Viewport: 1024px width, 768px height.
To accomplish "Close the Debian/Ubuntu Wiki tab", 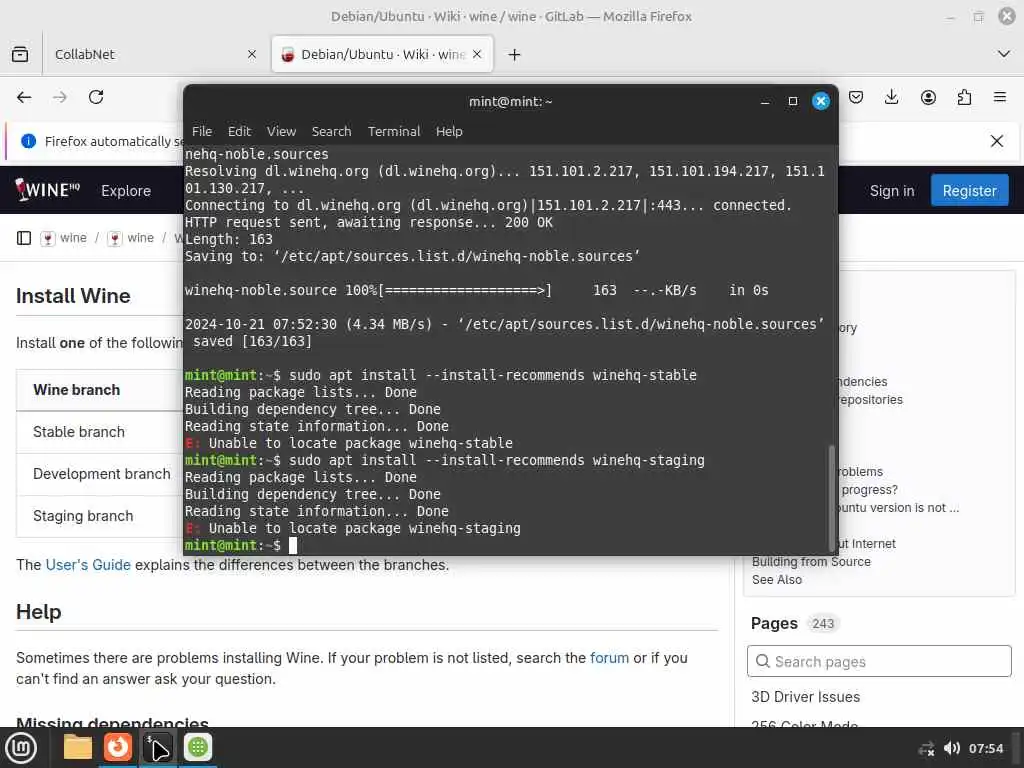I will [477, 54].
